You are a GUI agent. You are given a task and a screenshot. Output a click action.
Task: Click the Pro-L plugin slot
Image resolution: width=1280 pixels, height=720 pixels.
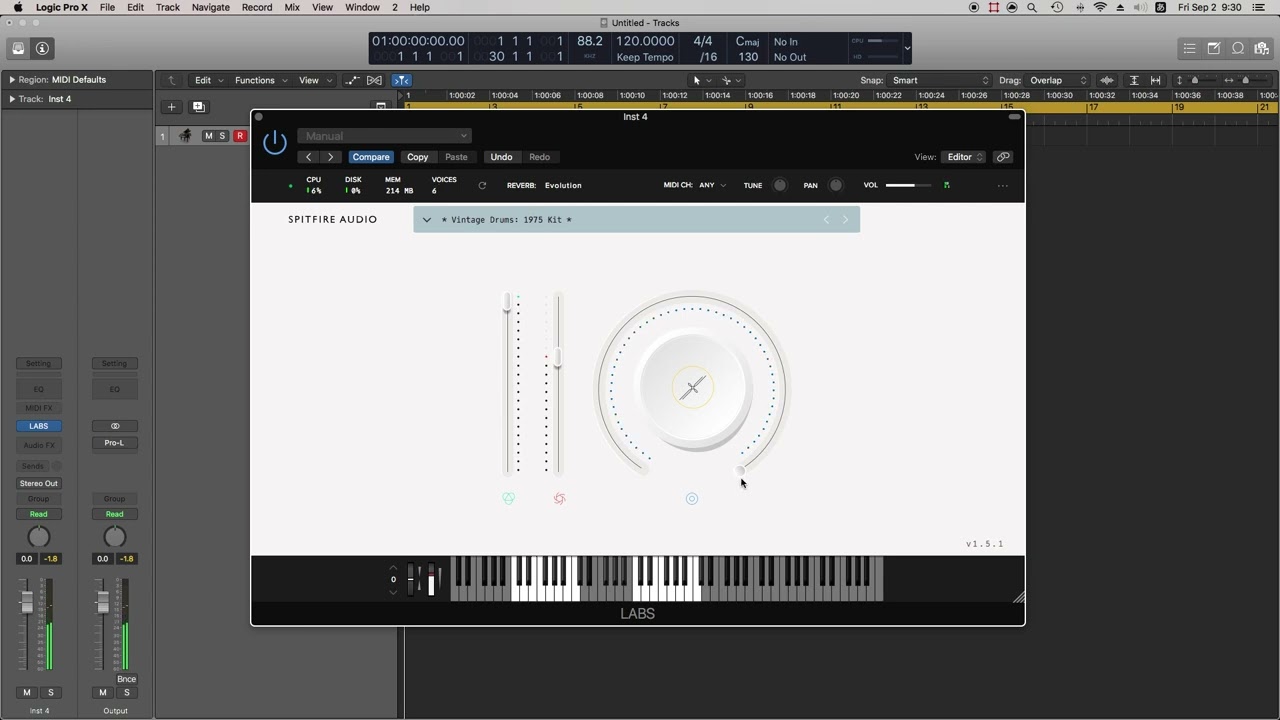pos(115,443)
